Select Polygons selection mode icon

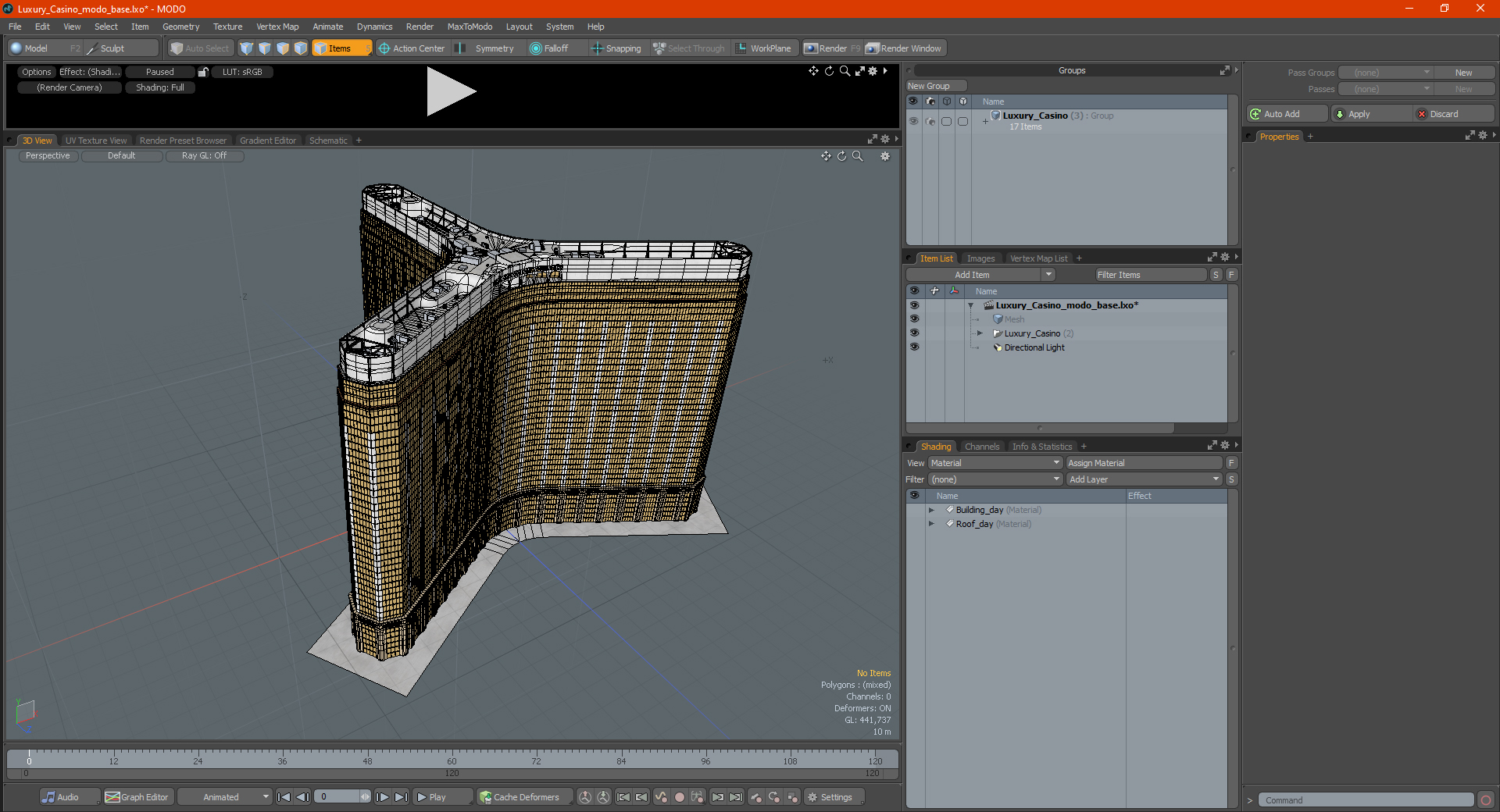point(283,48)
